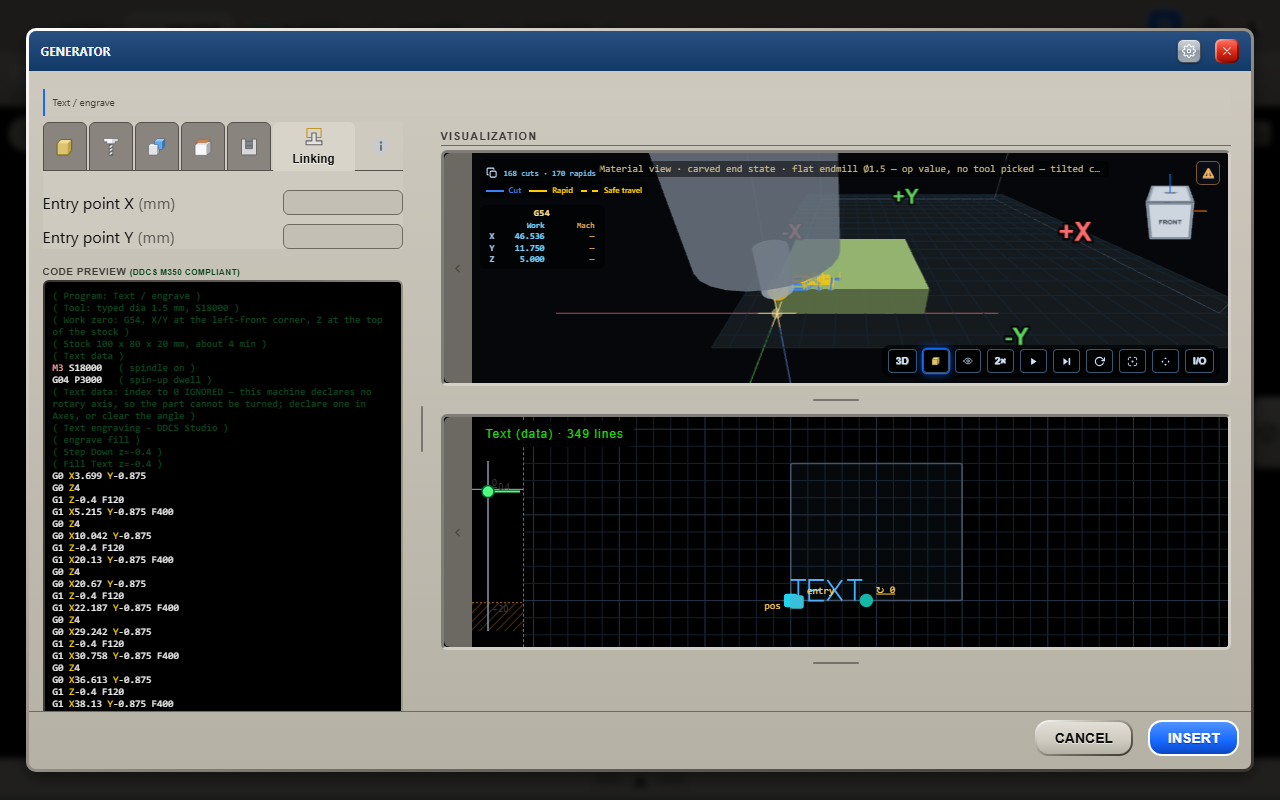Toggle the I/O panel button
Image resolution: width=1280 pixels, height=800 pixels.
click(1199, 361)
